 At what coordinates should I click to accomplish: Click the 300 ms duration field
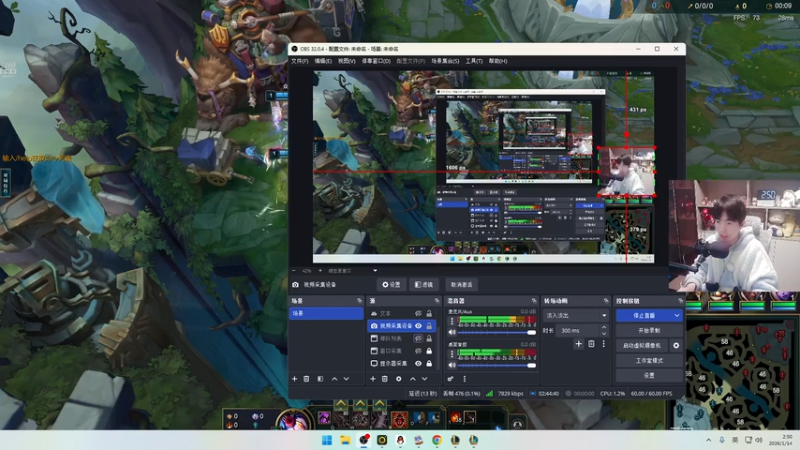coord(579,331)
